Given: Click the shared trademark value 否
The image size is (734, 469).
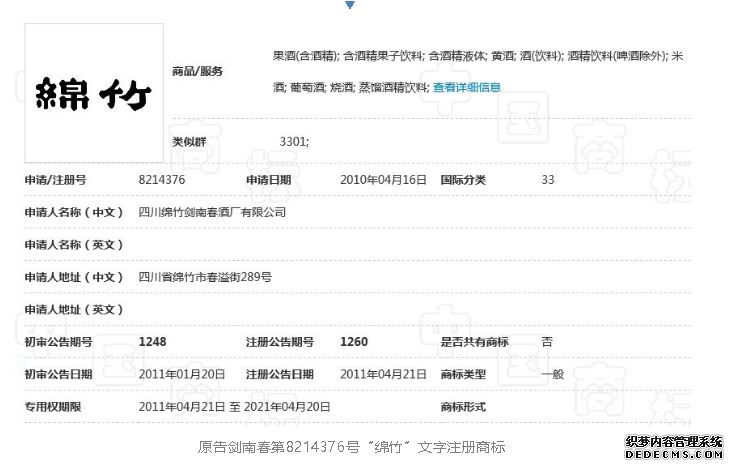Looking at the screenshot, I should click(x=547, y=342).
